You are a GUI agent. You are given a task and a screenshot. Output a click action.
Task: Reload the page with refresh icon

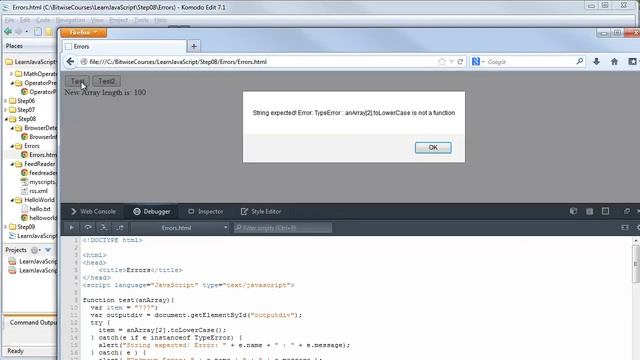[x=460, y=62]
